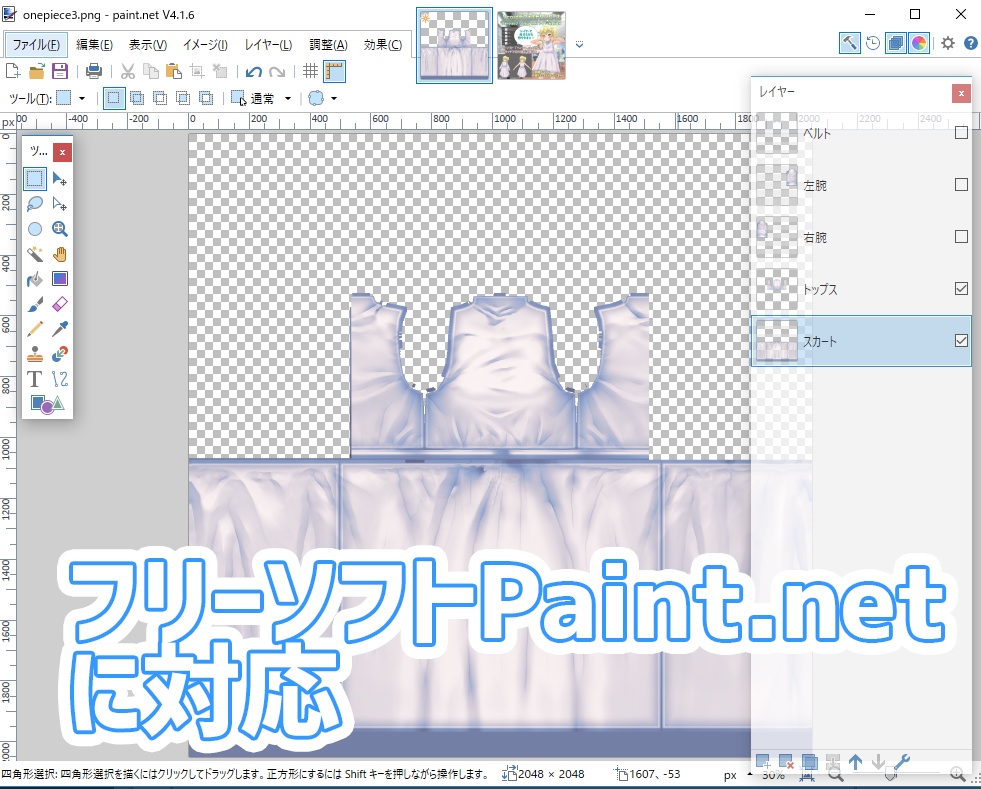Select the Shapes tool
981x789 pixels.
(47, 404)
